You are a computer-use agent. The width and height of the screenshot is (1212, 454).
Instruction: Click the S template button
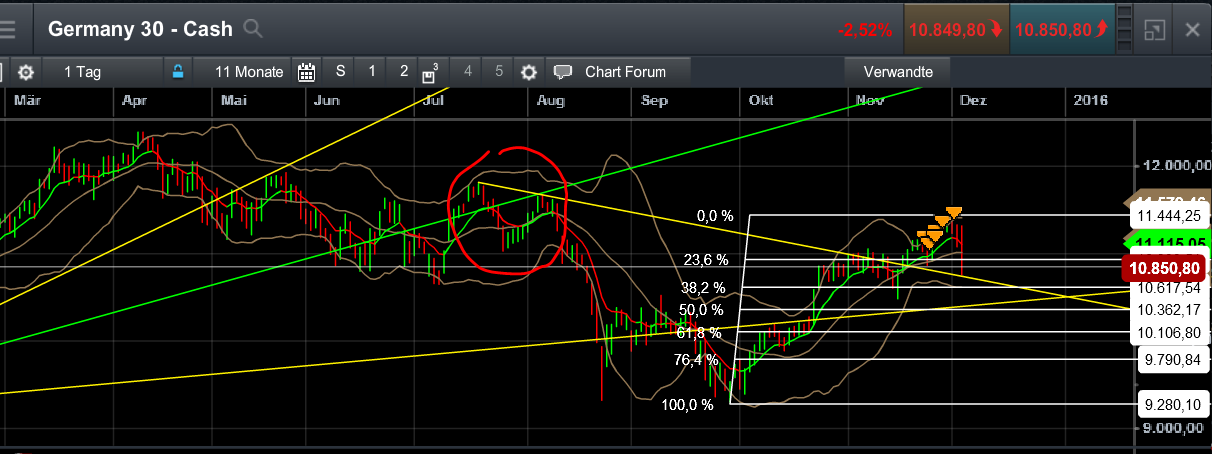coord(340,71)
